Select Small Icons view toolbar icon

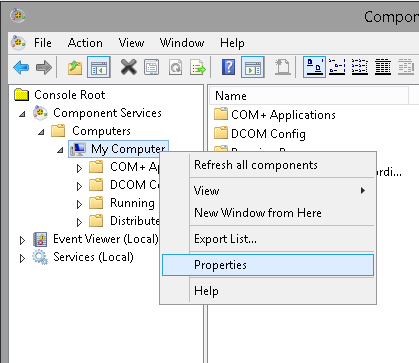[337, 67]
